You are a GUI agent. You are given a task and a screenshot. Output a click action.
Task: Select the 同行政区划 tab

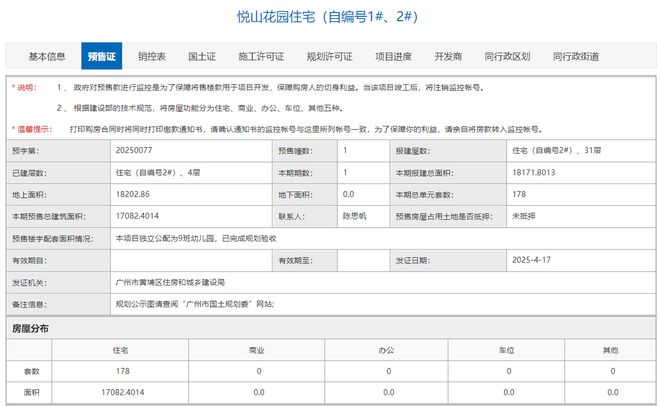pyautogui.click(x=507, y=56)
